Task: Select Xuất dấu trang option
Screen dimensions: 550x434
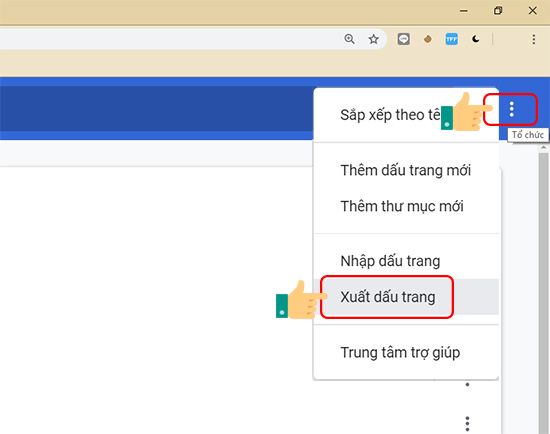Action: pos(406,297)
